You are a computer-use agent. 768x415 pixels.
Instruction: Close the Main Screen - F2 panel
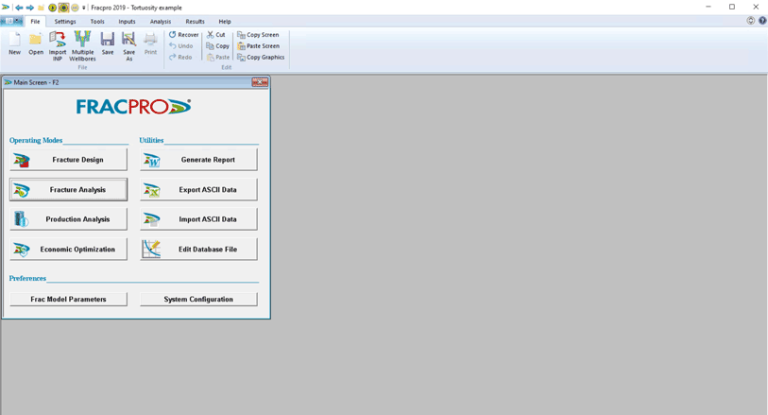pos(260,82)
